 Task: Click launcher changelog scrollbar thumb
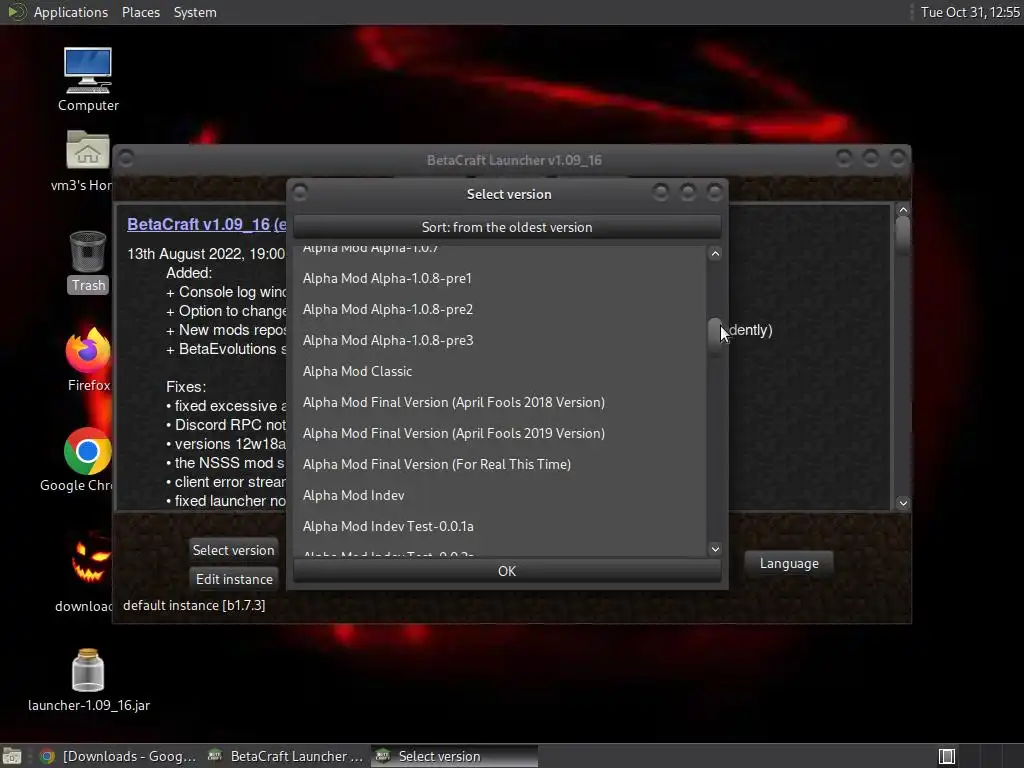(903, 236)
